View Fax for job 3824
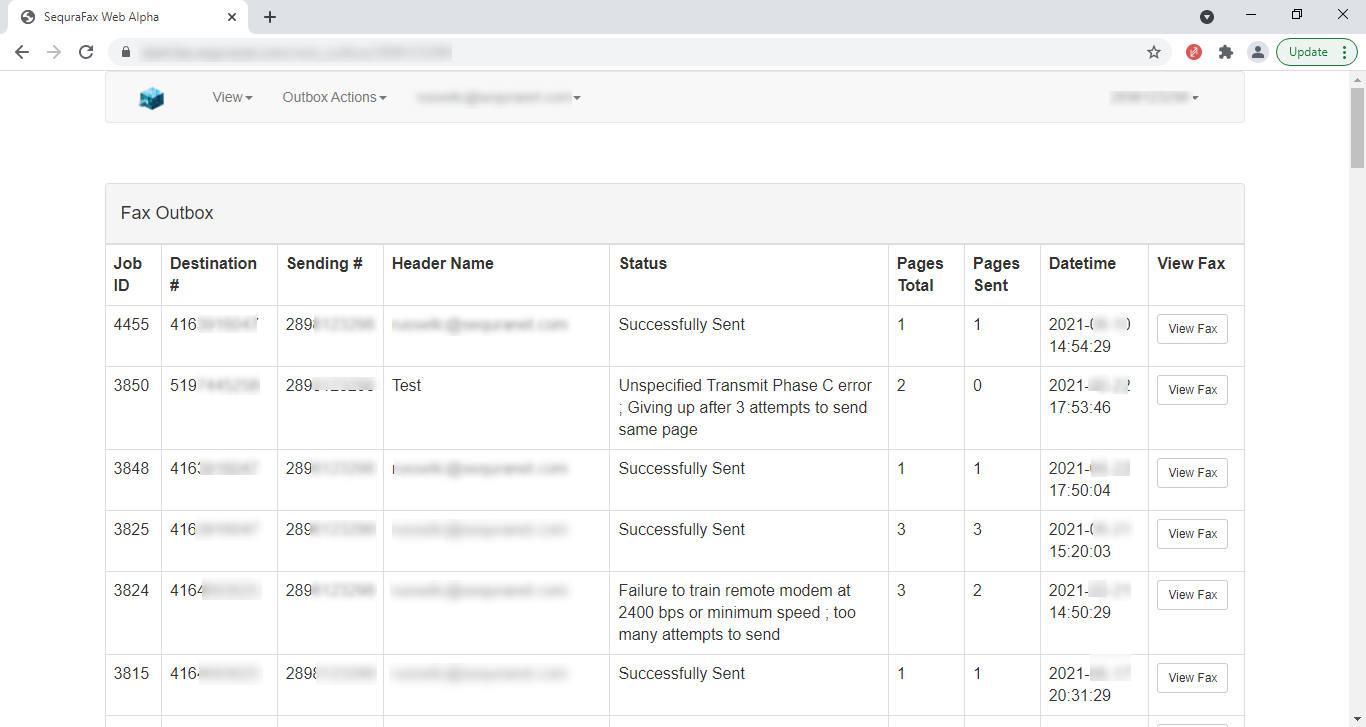The height and width of the screenshot is (727, 1366). 1192,595
